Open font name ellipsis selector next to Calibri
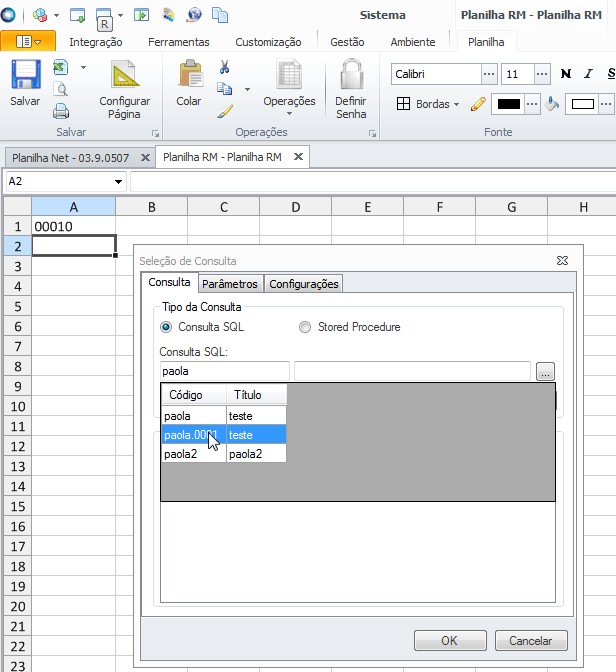 pyautogui.click(x=489, y=74)
